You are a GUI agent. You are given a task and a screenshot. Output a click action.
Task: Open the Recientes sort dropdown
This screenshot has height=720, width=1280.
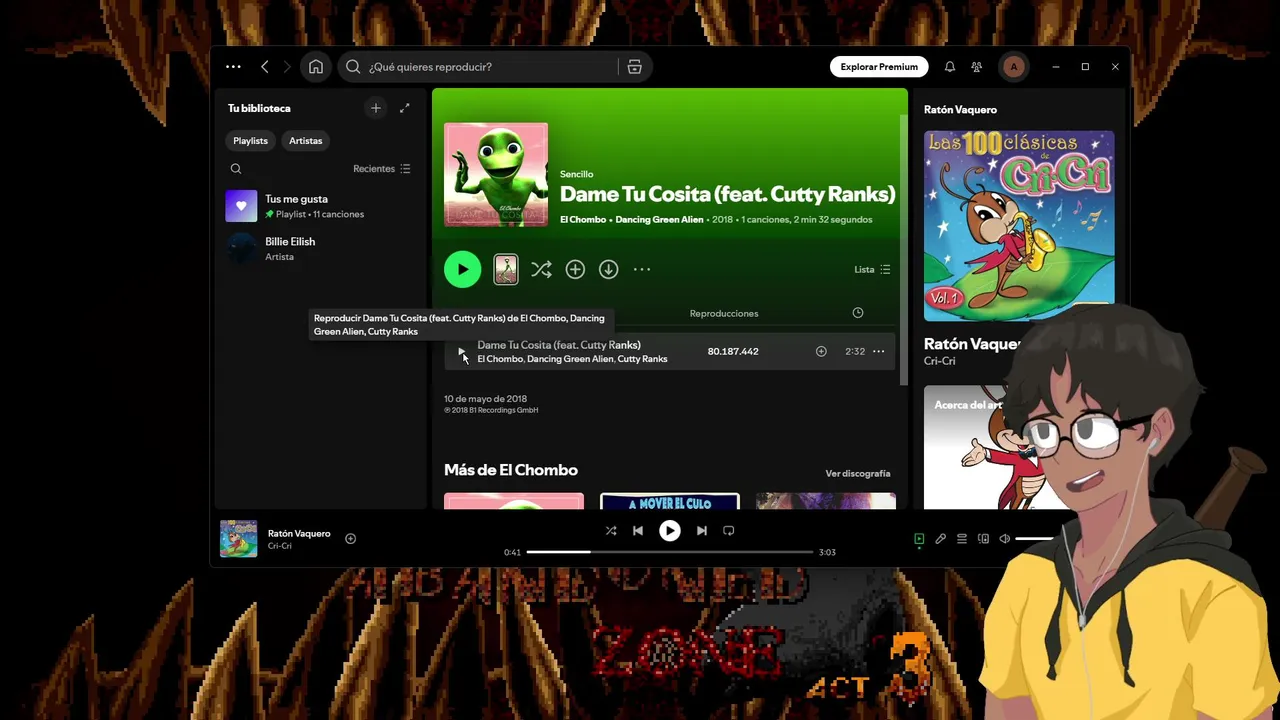pos(382,169)
